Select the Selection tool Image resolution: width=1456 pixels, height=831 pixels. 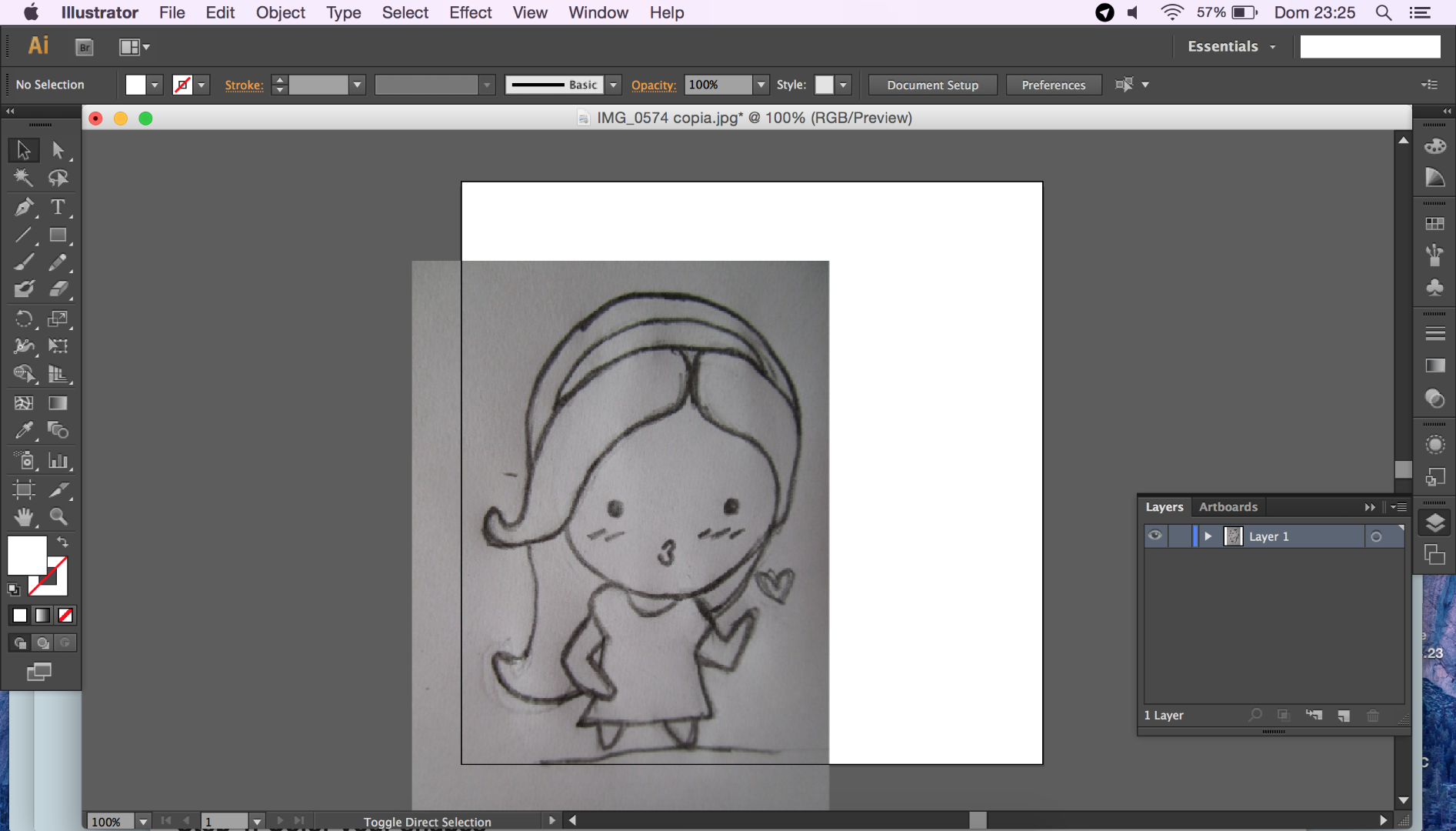[x=24, y=149]
